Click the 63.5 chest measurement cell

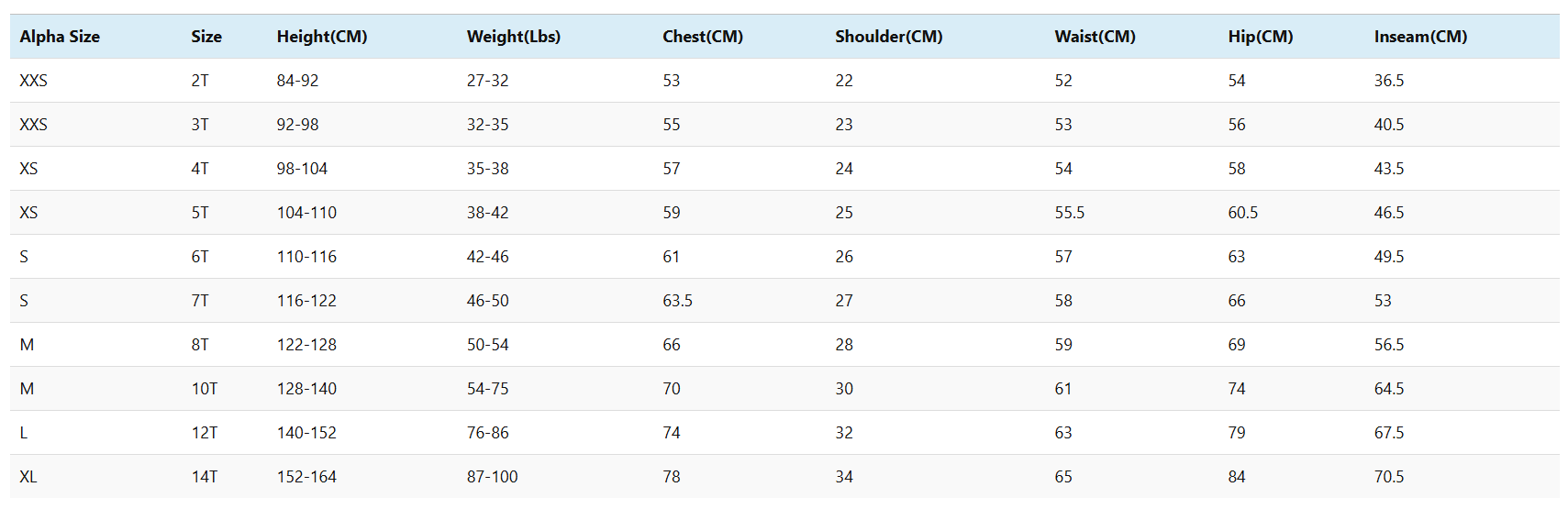pos(677,301)
